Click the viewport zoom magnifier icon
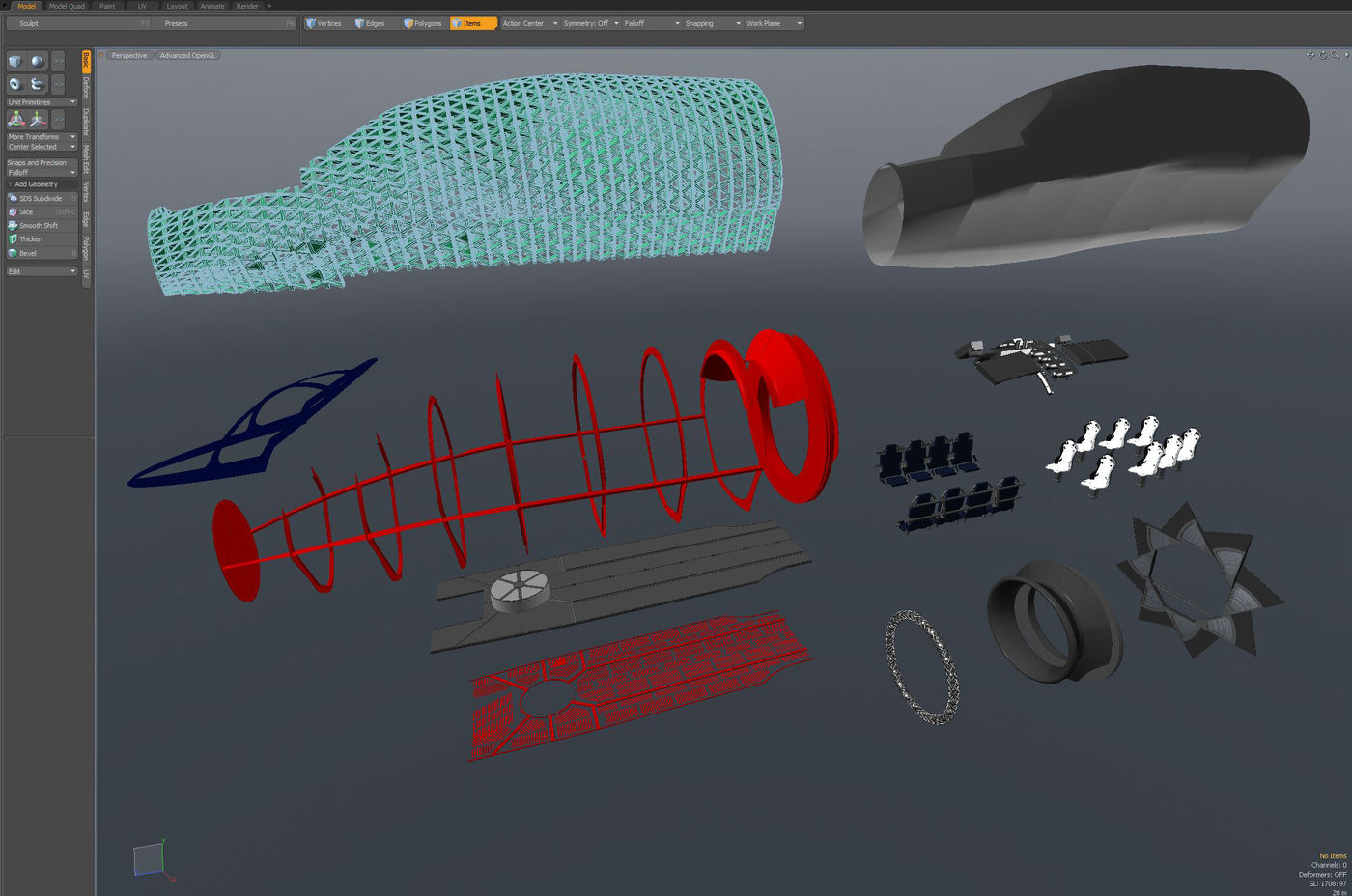The height and width of the screenshot is (896, 1352). 1334,55
